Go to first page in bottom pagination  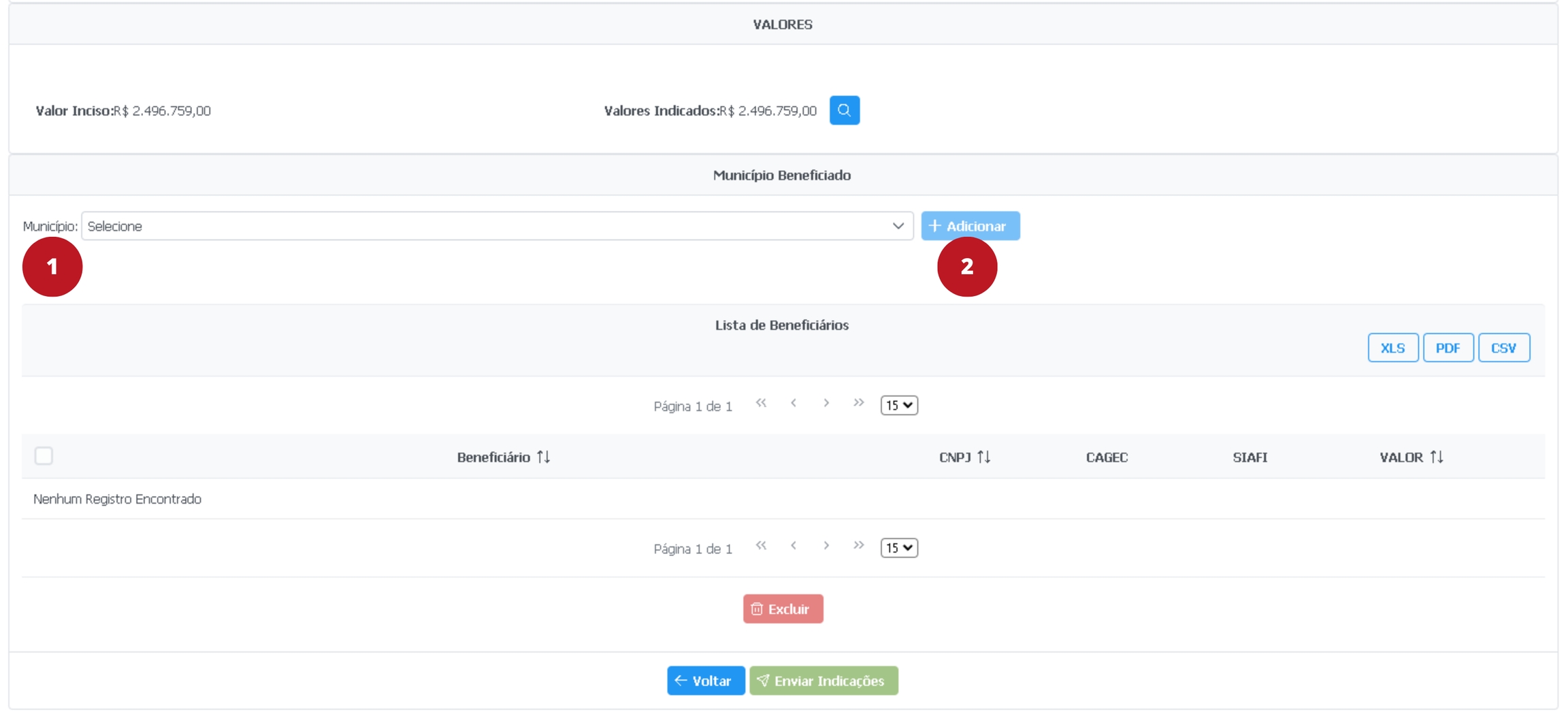[x=761, y=546]
